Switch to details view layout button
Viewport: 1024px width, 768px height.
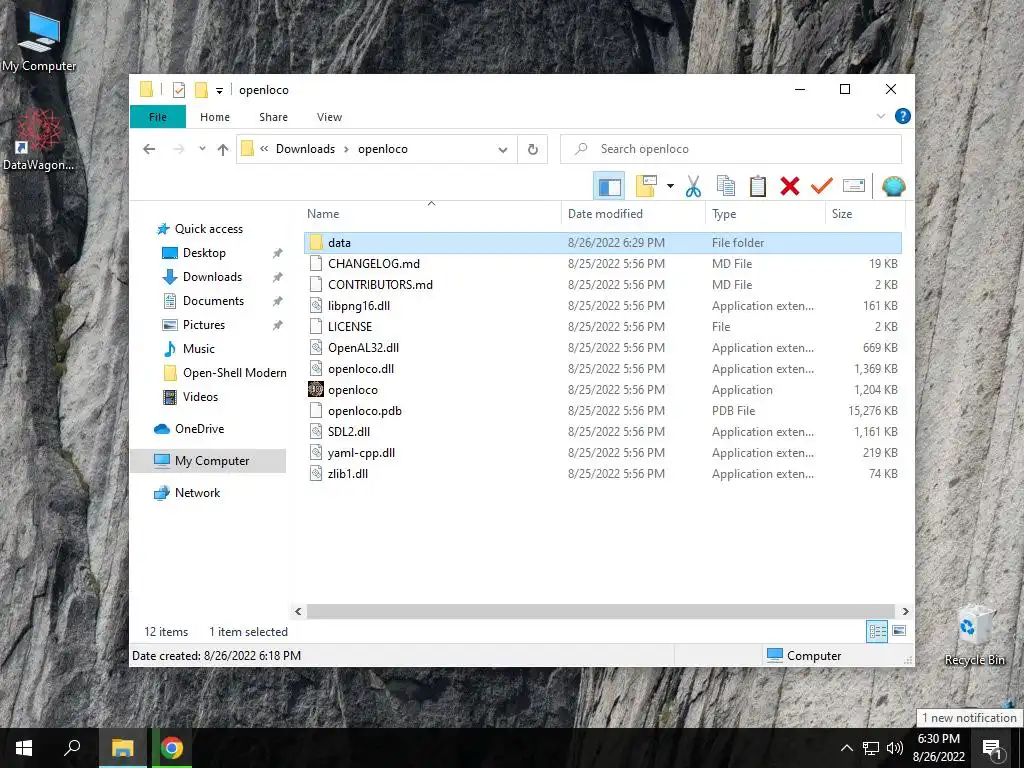[x=877, y=631]
